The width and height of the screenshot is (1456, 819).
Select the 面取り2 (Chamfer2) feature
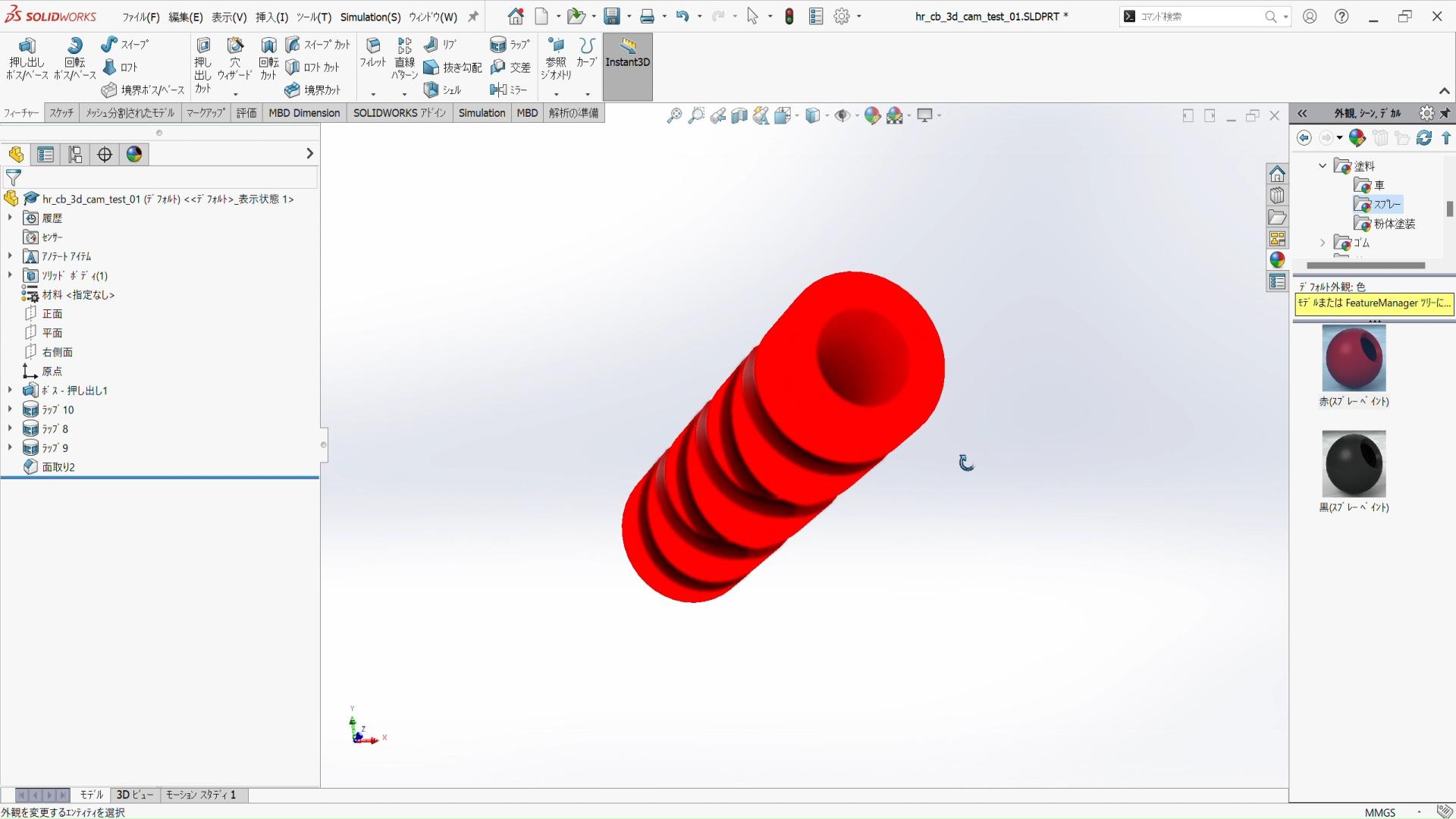[x=50, y=467]
